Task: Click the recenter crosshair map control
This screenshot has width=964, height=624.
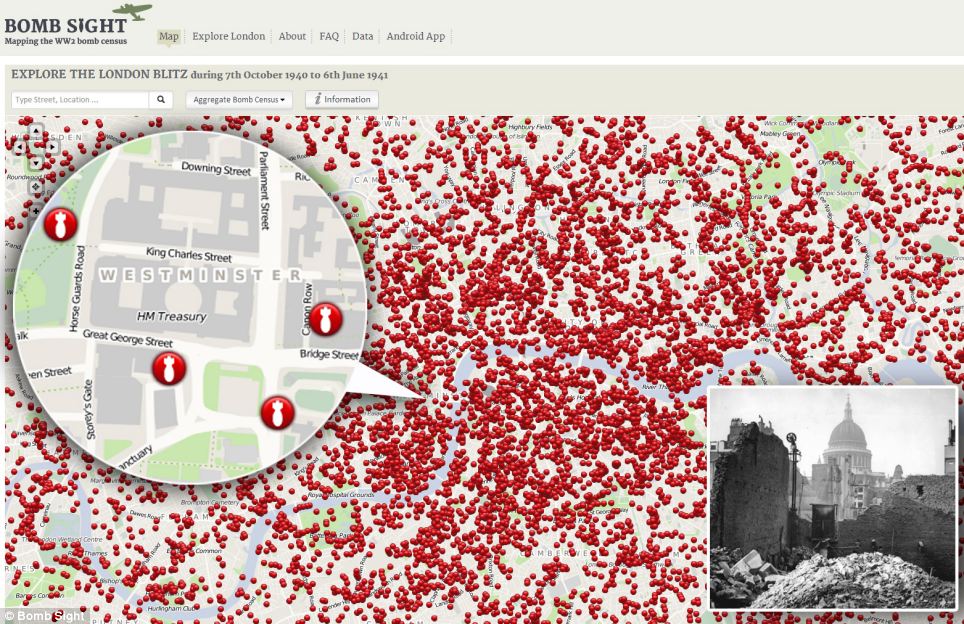Action: (35, 185)
